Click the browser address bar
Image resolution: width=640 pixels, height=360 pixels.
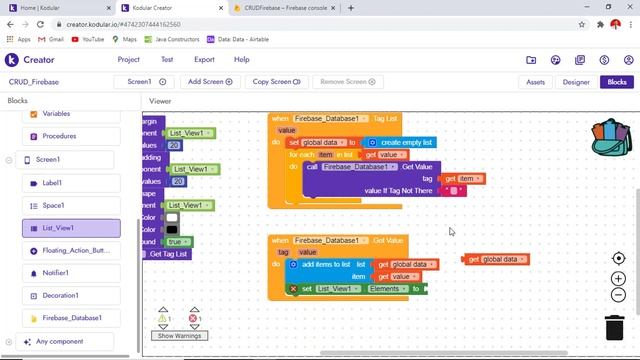pyautogui.click(x=314, y=24)
